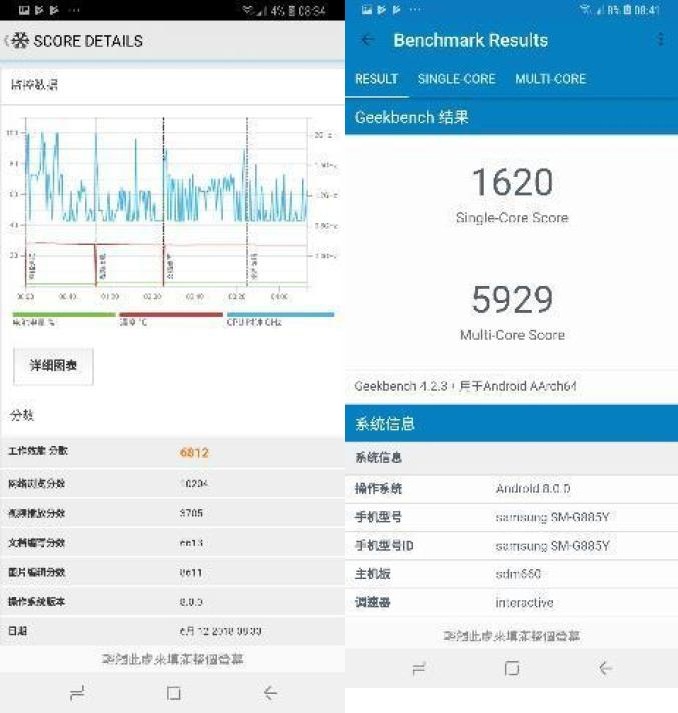
Task: Tap the 分数 scores heading
Action: [x=21, y=415]
